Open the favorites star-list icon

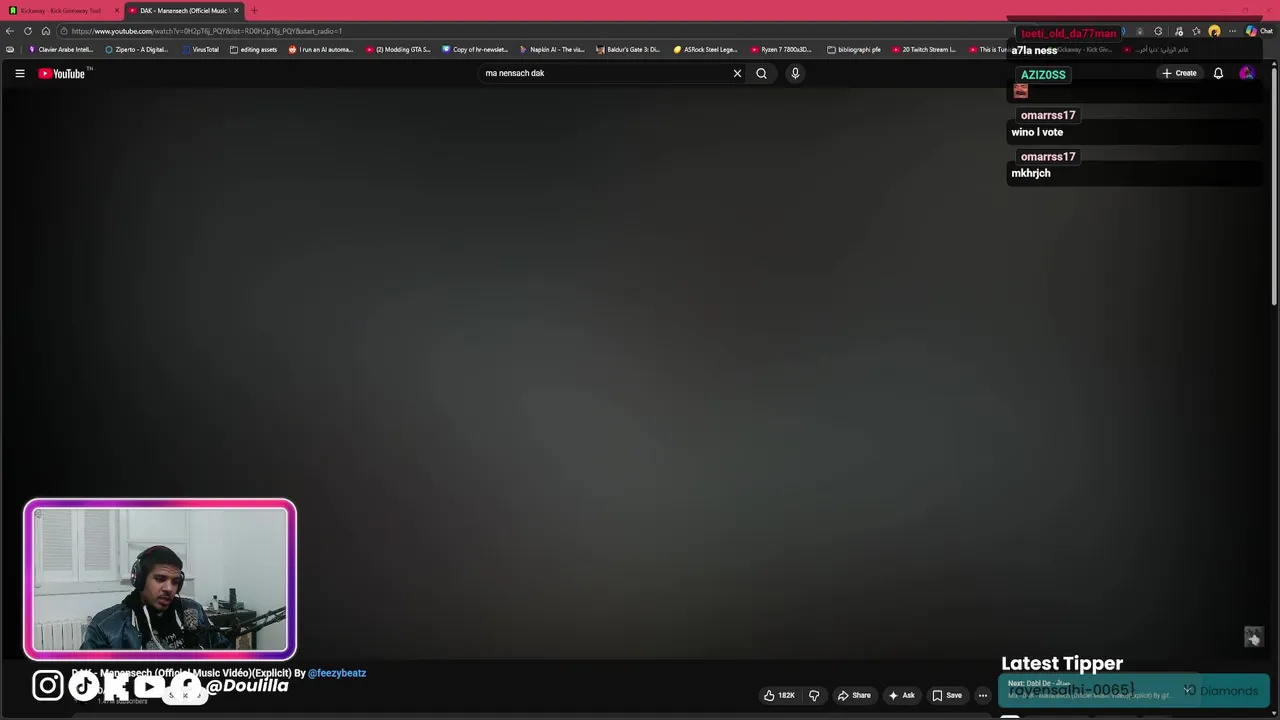coord(1196,31)
